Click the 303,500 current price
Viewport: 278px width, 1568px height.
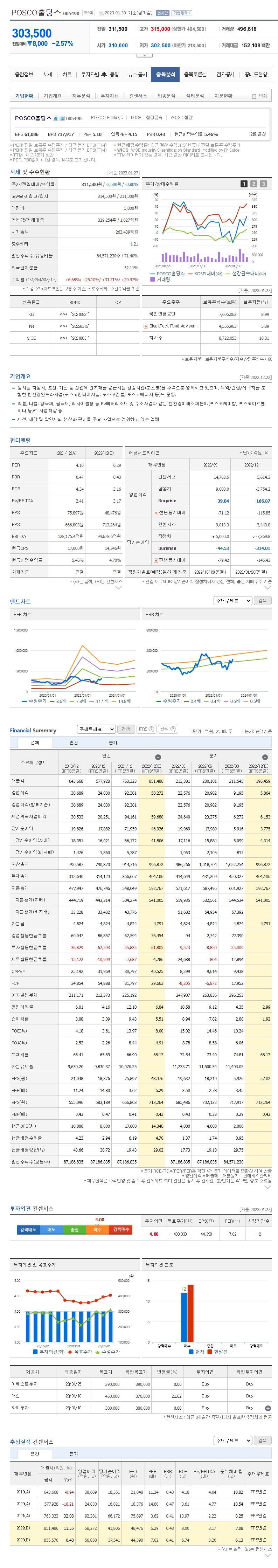[32, 34]
